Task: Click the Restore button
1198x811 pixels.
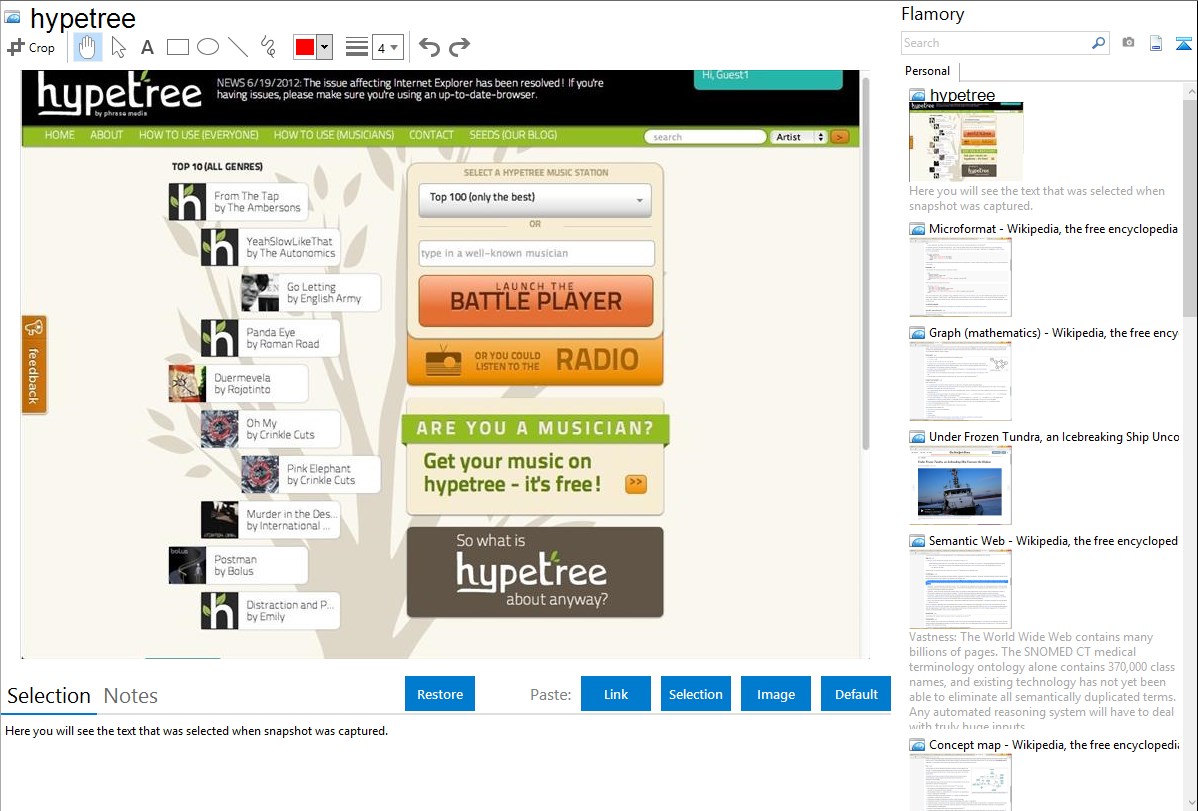Action: coord(440,694)
